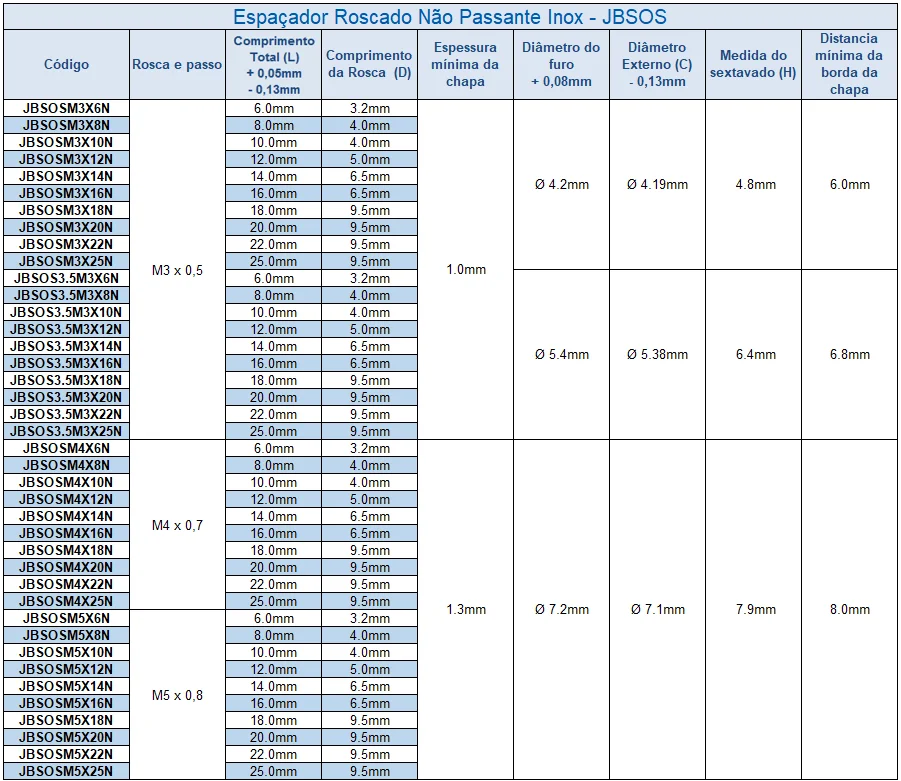
Task: Click the 'Comprimento da Rosca (D)' header
Action: point(369,64)
